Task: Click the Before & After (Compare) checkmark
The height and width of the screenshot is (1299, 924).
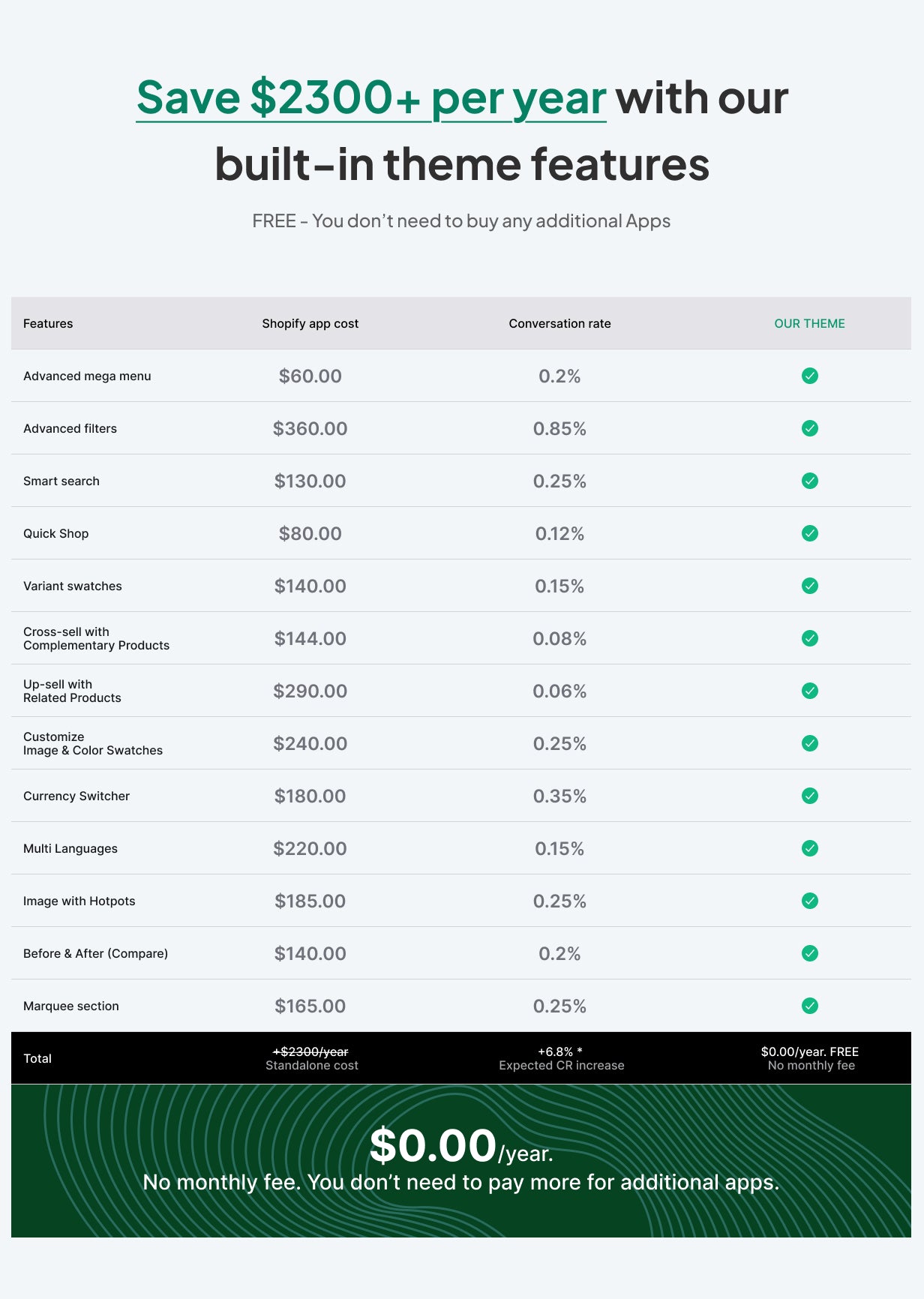Action: [809, 953]
